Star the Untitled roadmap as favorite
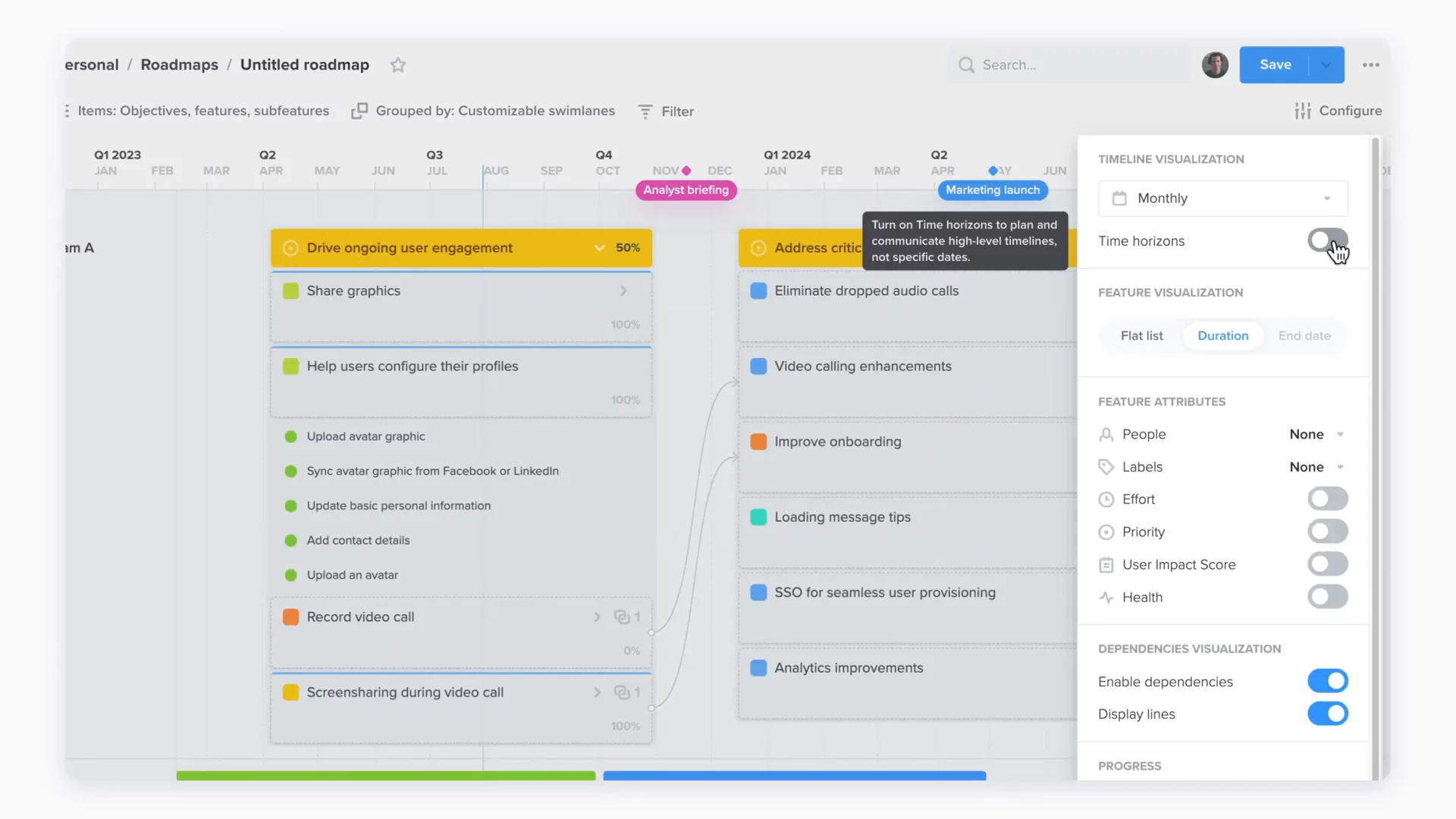 pyautogui.click(x=398, y=65)
